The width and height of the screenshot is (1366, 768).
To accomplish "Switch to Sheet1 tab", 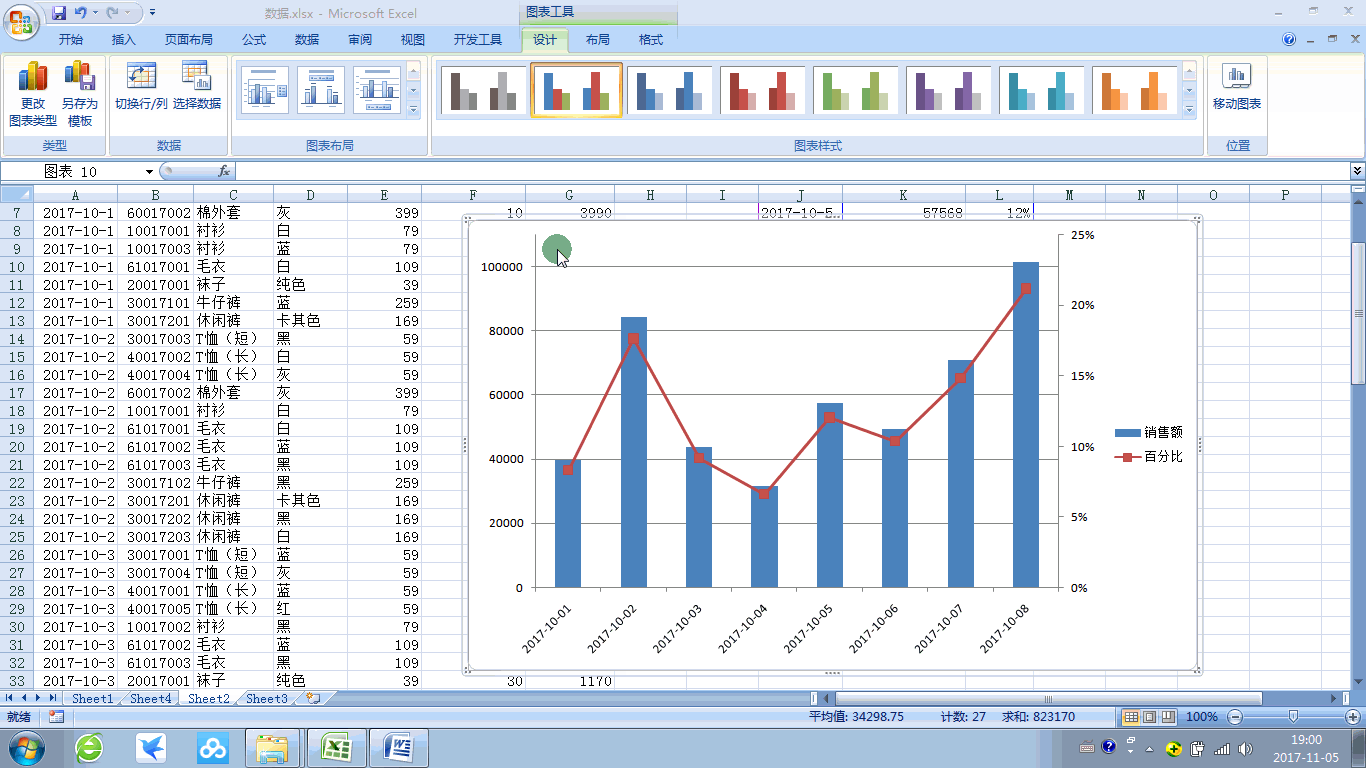I will coord(92,698).
